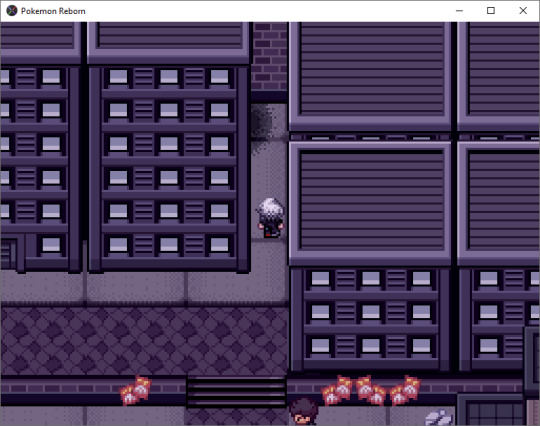Click the red flower cluster left of staircase
This screenshot has width=540, height=426.
(x=135, y=391)
